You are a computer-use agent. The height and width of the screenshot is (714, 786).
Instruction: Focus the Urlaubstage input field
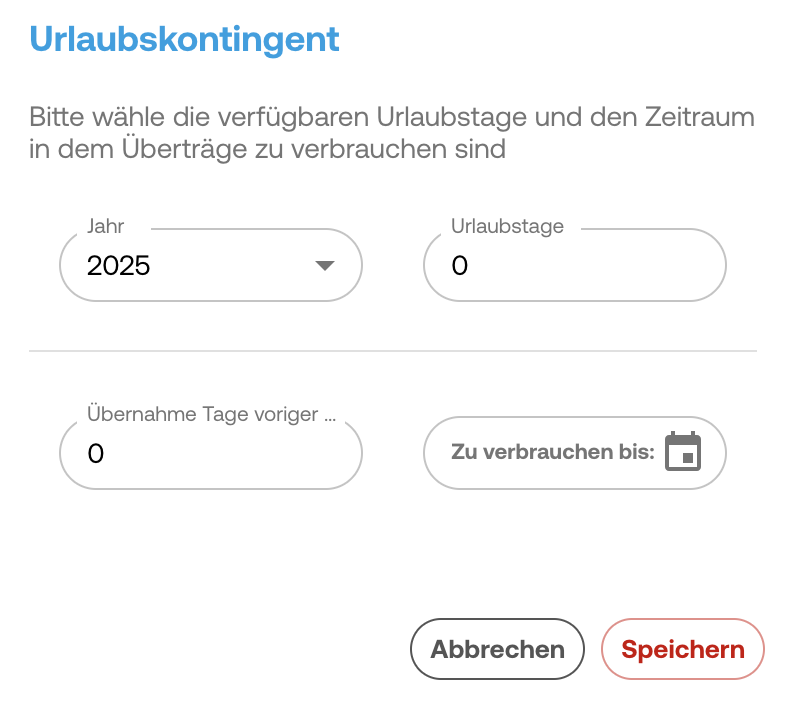coord(575,266)
